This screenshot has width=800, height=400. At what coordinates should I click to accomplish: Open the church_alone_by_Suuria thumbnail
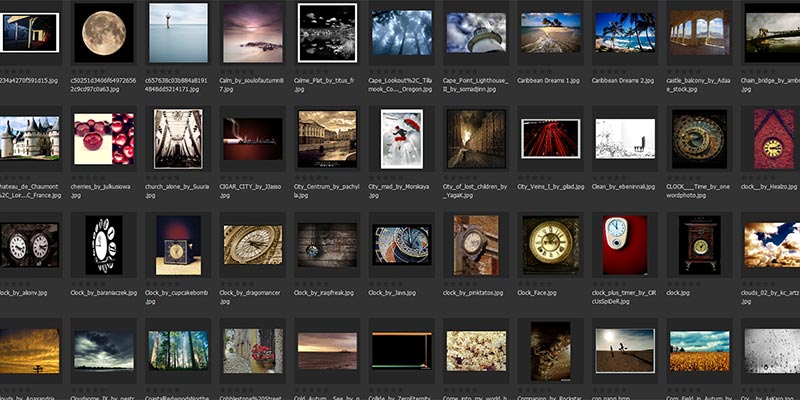point(179,139)
